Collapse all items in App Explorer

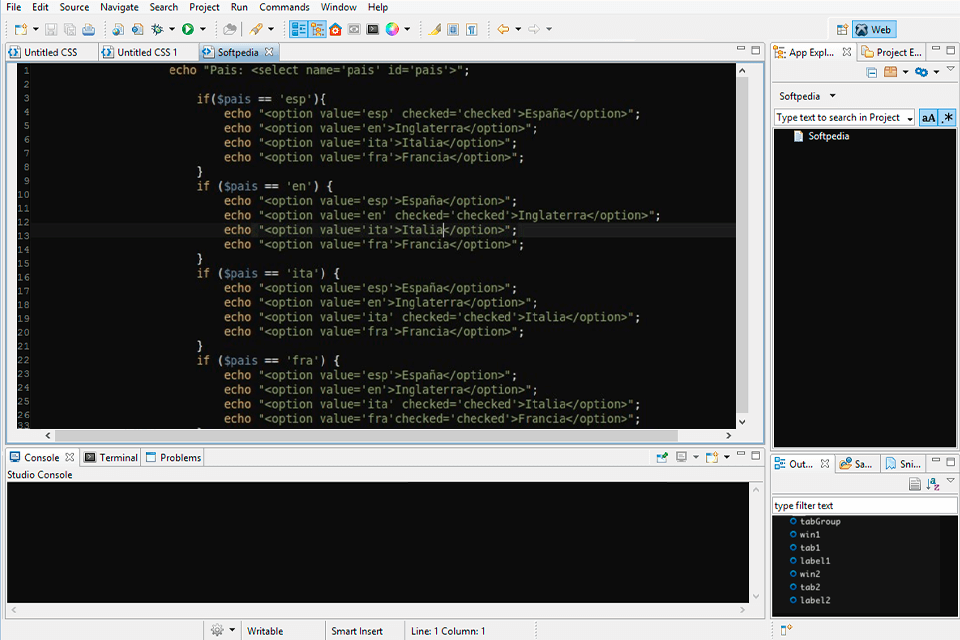(872, 71)
